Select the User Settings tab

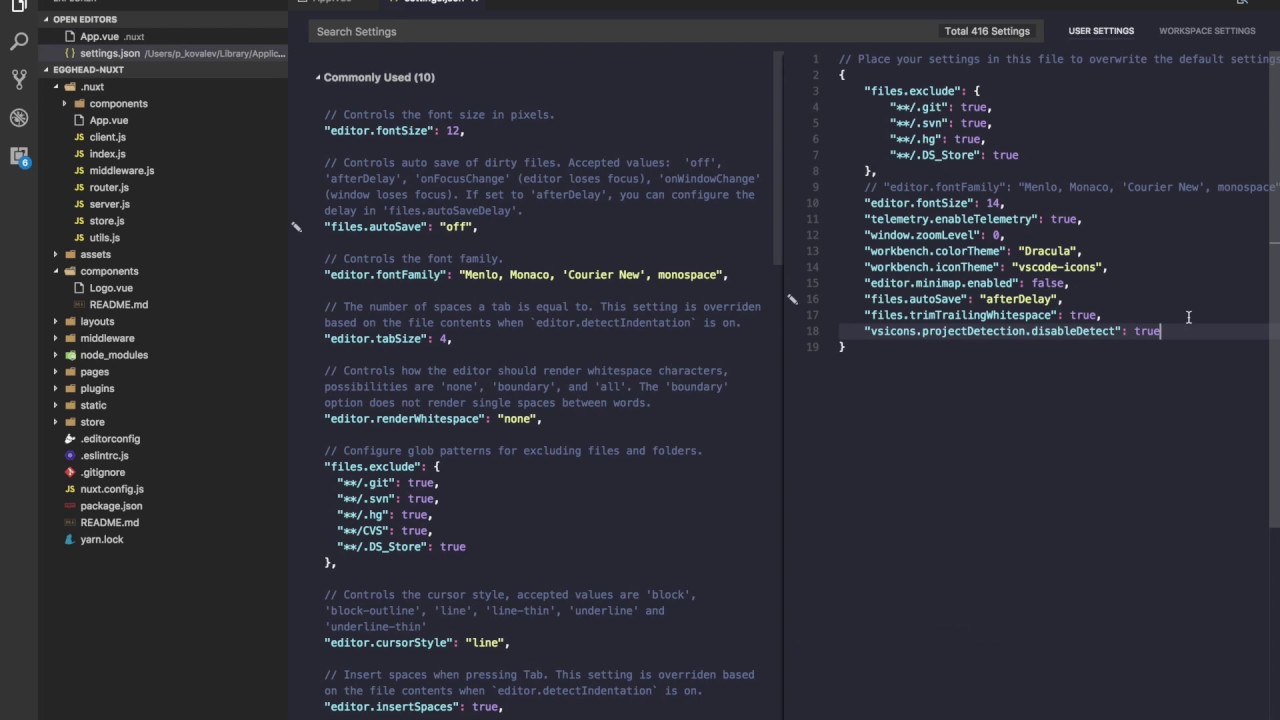[x=1100, y=31]
